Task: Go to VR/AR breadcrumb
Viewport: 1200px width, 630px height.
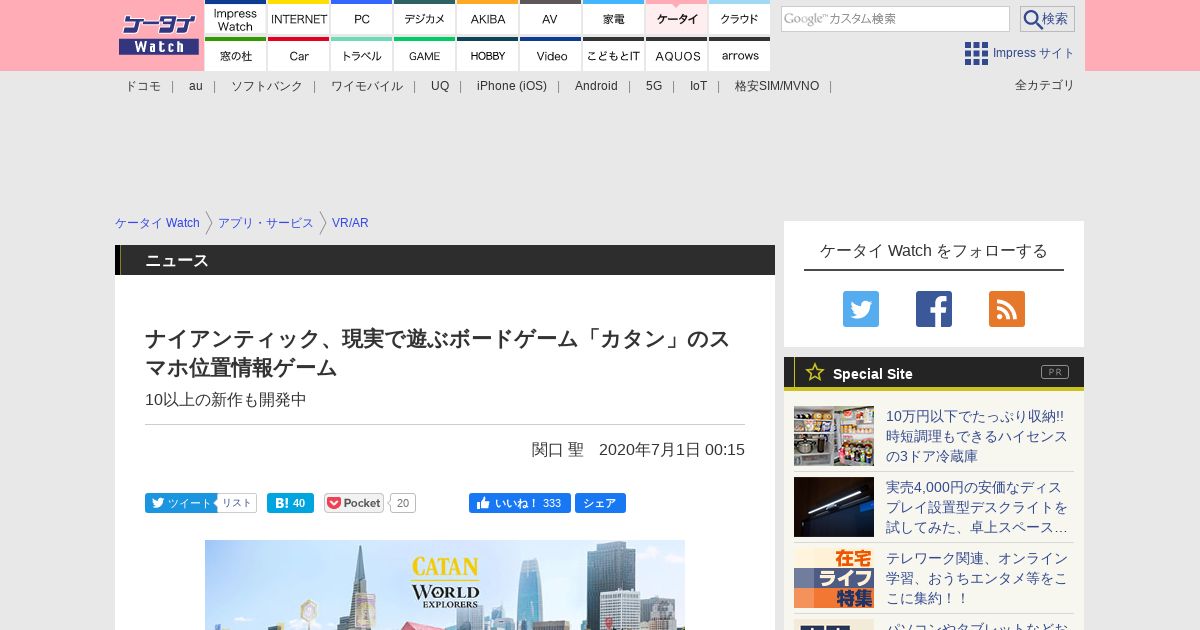Action: [350, 223]
